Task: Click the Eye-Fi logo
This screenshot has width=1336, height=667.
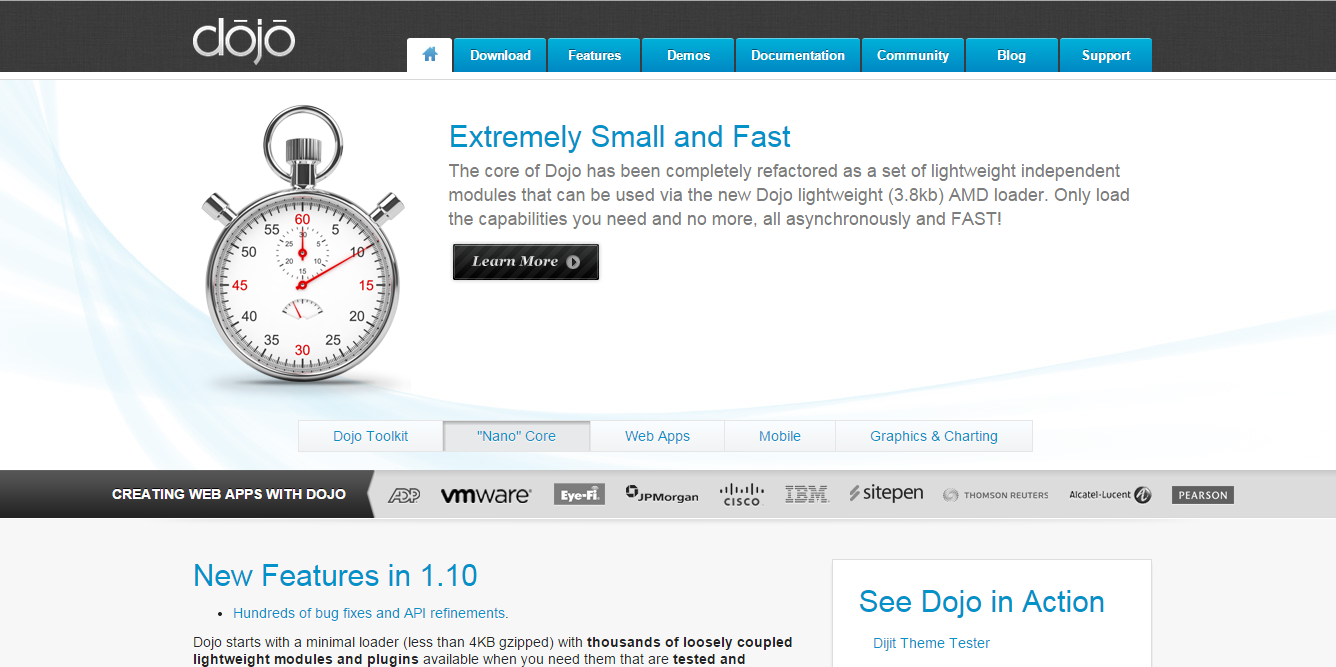Action: [x=579, y=494]
